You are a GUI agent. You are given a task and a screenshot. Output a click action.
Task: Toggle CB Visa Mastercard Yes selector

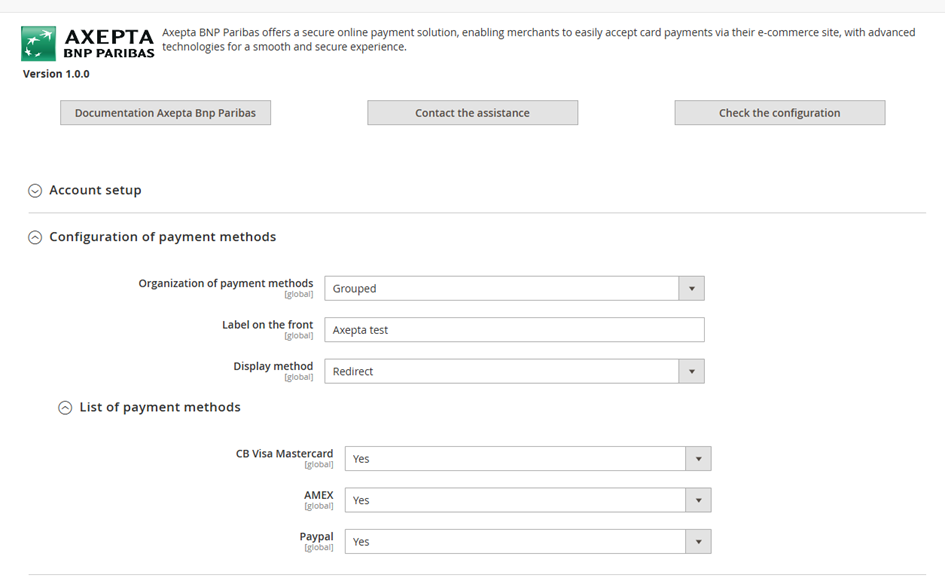point(515,459)
